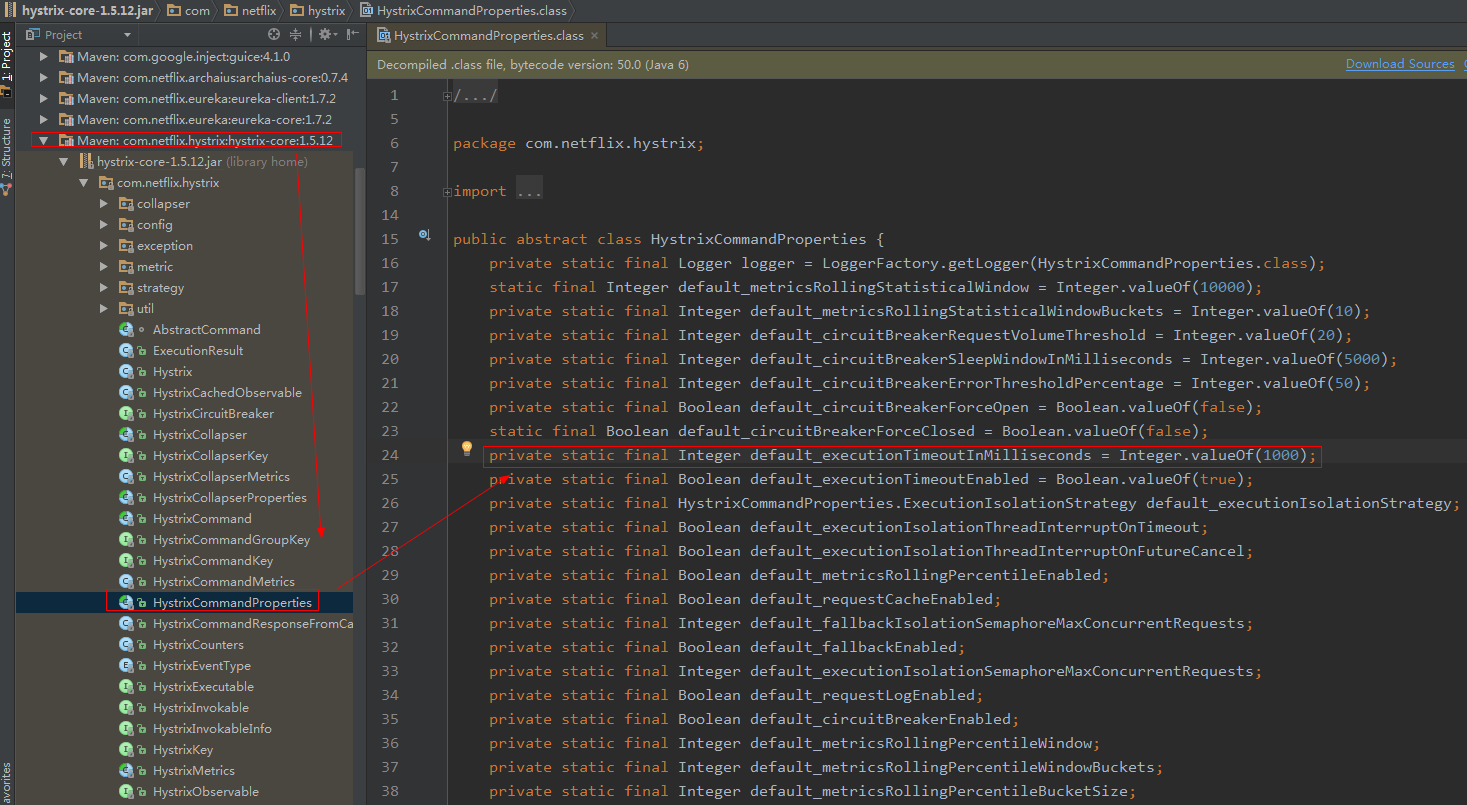
Task: Select HystrixInvokable in the tree
Action: 201,708
